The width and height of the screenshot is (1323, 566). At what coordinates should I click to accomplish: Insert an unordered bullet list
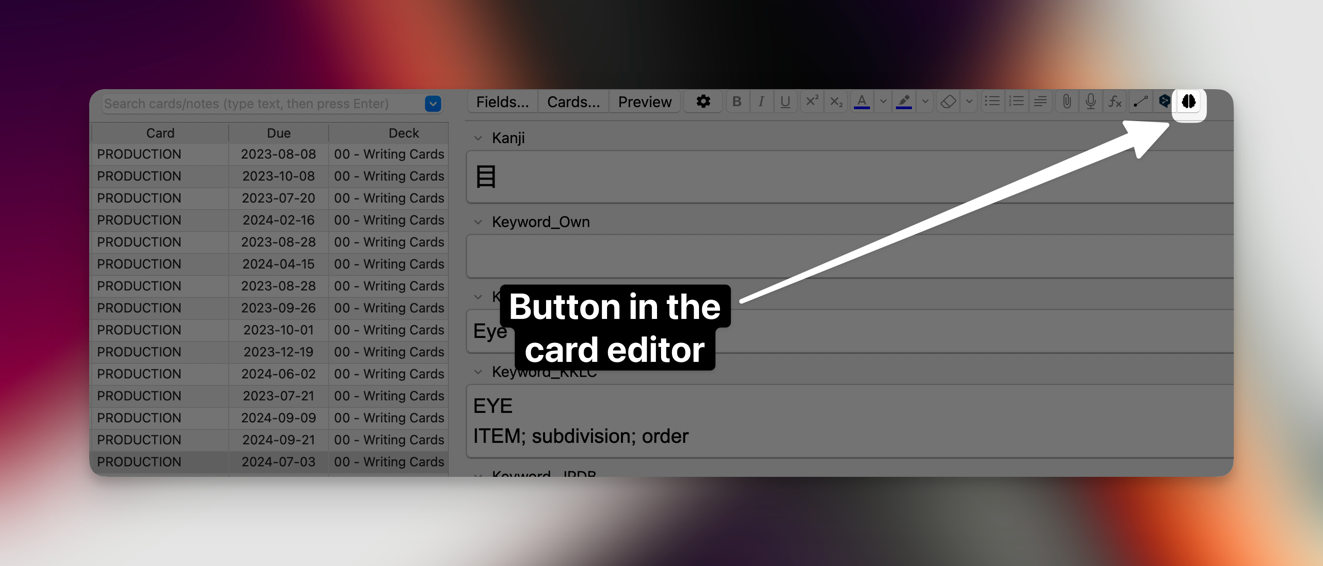click(992, 102)
